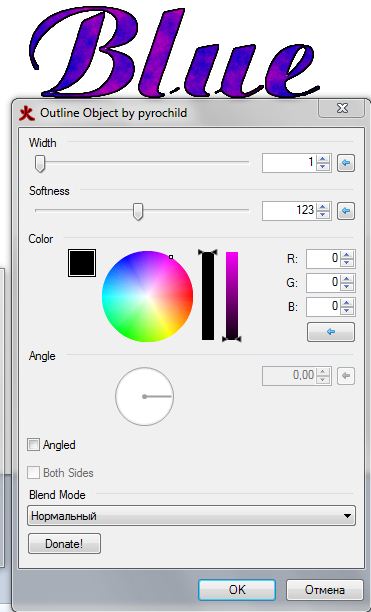The height and width of the screenshot is (612, 371).
Task: Increase Angle value with up spinner
Action: click(322, 372)
